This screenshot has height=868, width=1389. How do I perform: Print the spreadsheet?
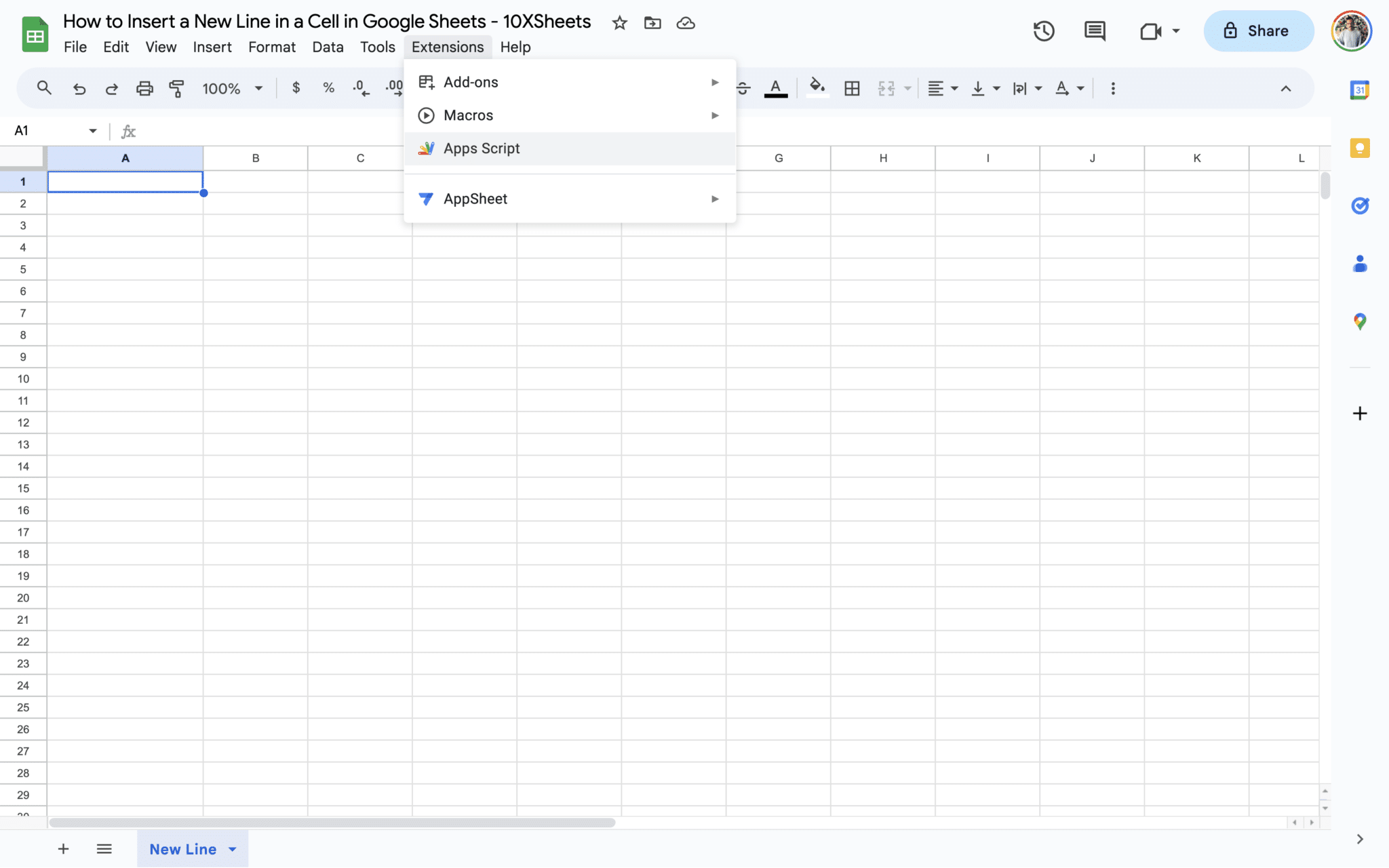144,88
